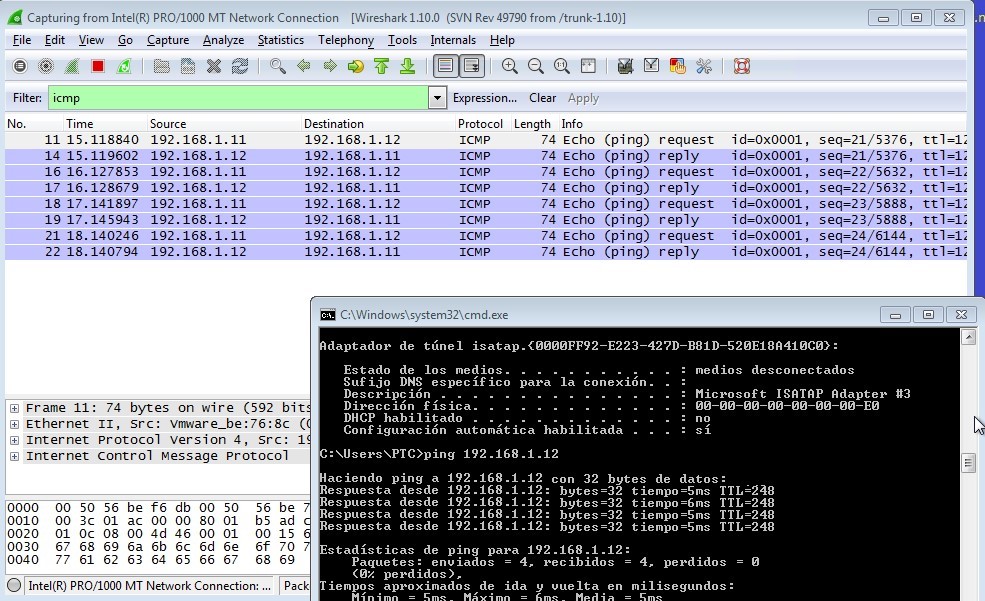
Task: Toggle packet list colorization
Action: click(445, 66)
